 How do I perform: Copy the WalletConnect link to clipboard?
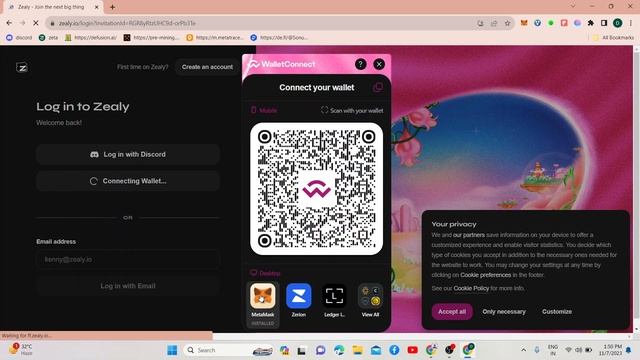(378, 87)
